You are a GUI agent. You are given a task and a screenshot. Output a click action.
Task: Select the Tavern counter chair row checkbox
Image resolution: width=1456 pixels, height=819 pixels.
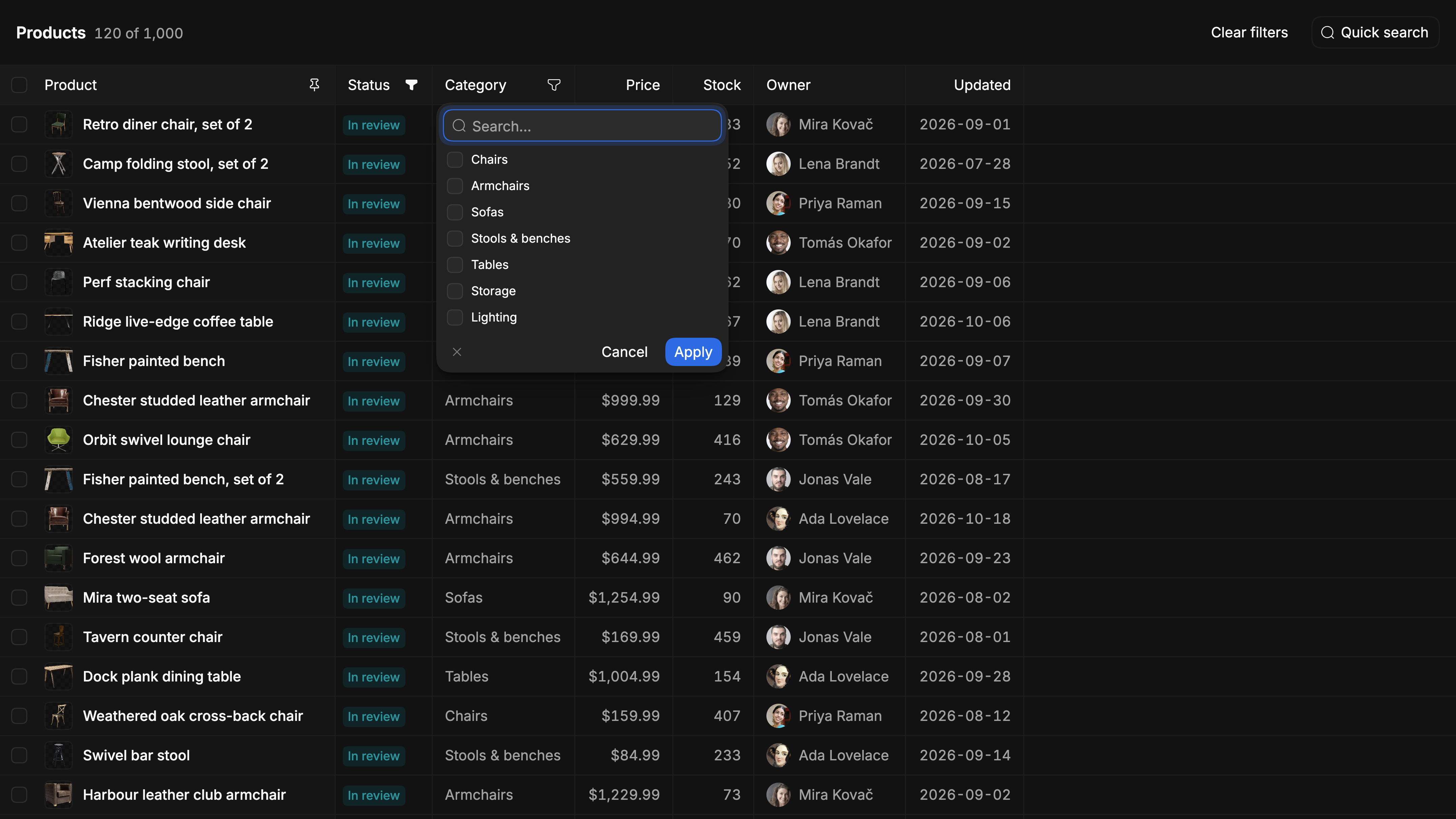(19, 637)
